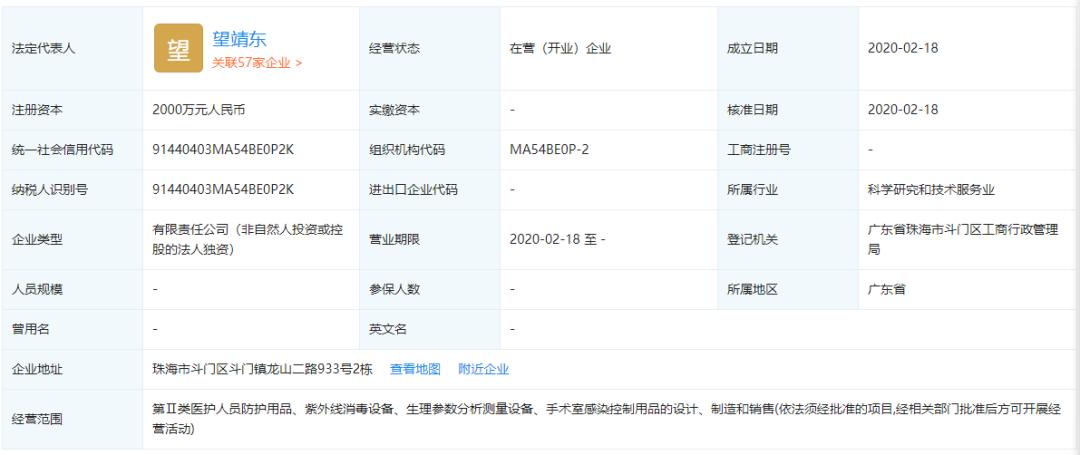
Task: Select the 注册资本 label
Action: tap(37, 109)
